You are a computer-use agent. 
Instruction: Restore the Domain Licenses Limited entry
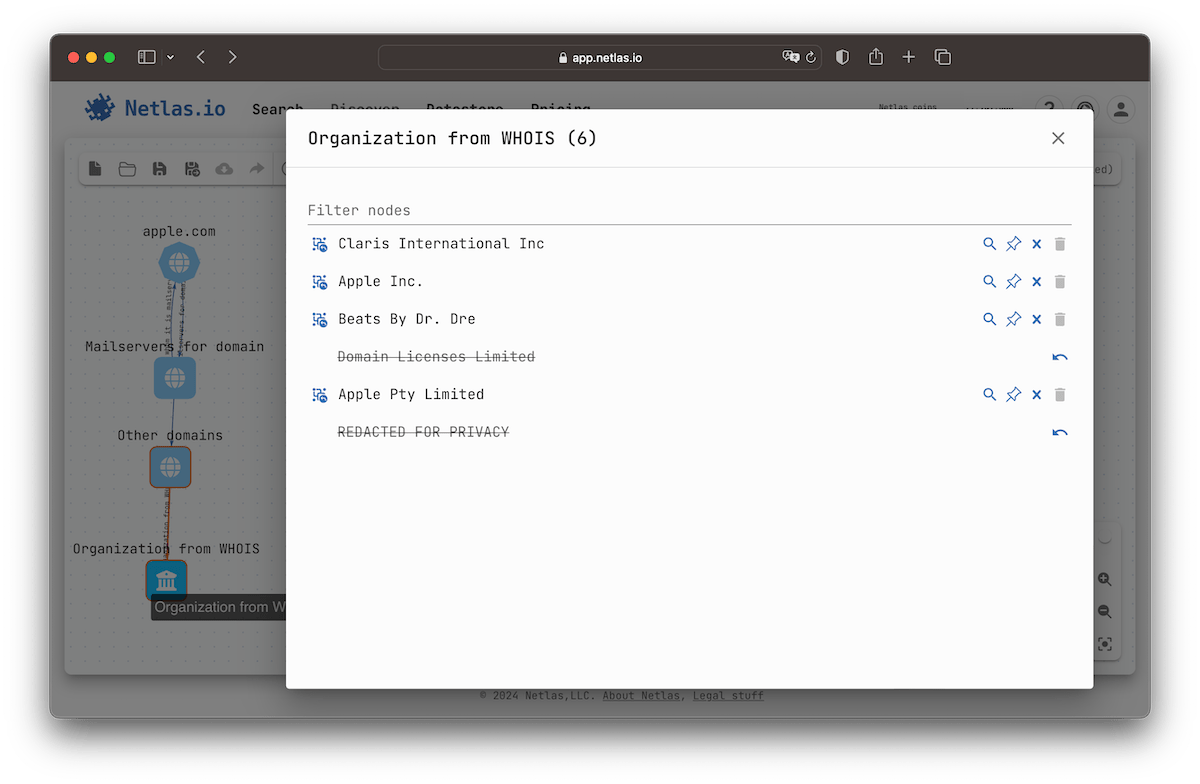tap(1059, 356)
